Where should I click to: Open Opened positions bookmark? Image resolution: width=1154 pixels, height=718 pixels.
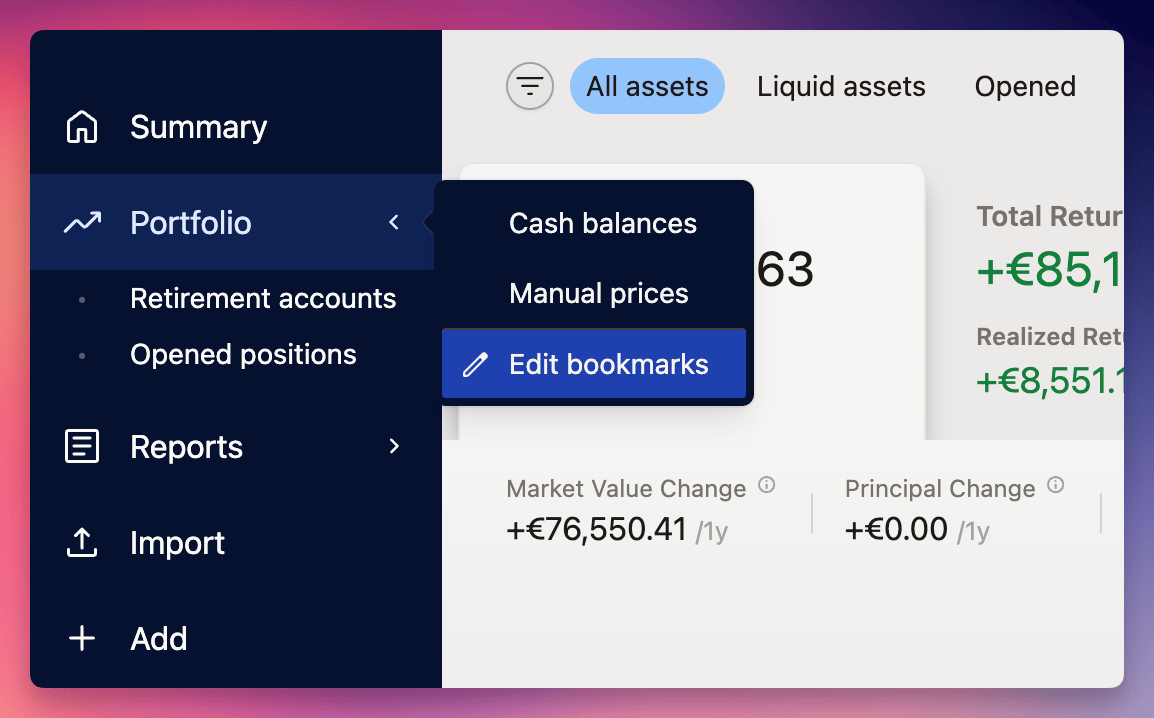pos(243,355)
